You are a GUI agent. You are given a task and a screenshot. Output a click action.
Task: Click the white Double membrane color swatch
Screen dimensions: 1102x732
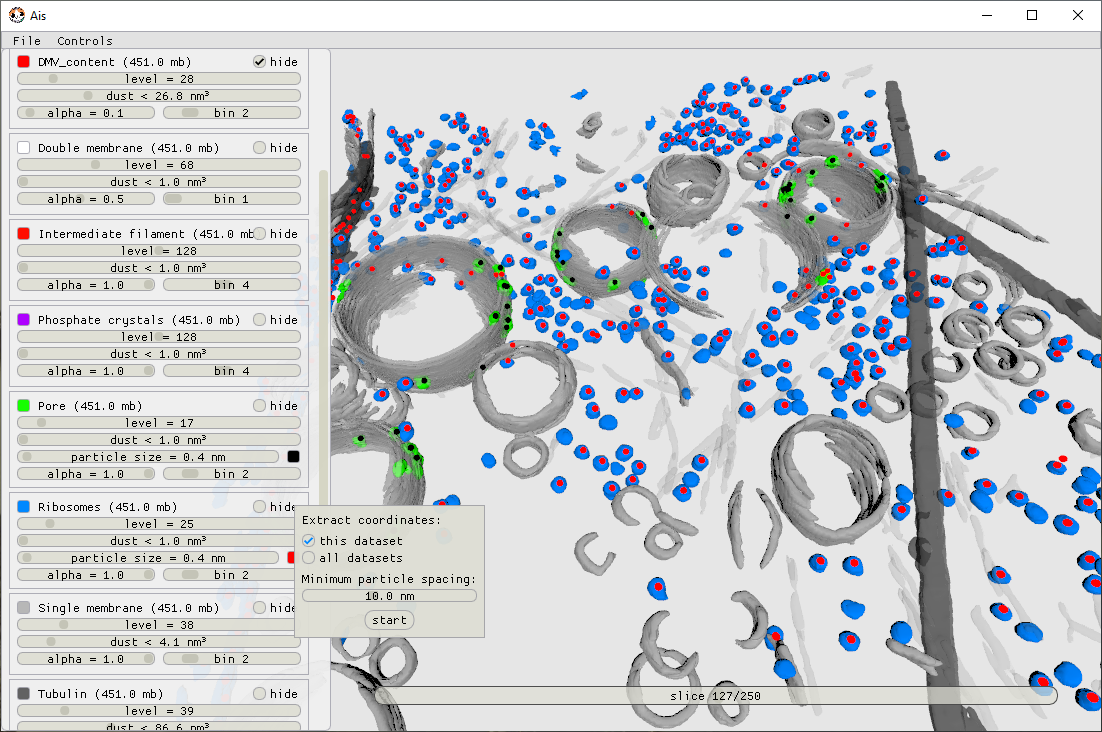point(23,148)
